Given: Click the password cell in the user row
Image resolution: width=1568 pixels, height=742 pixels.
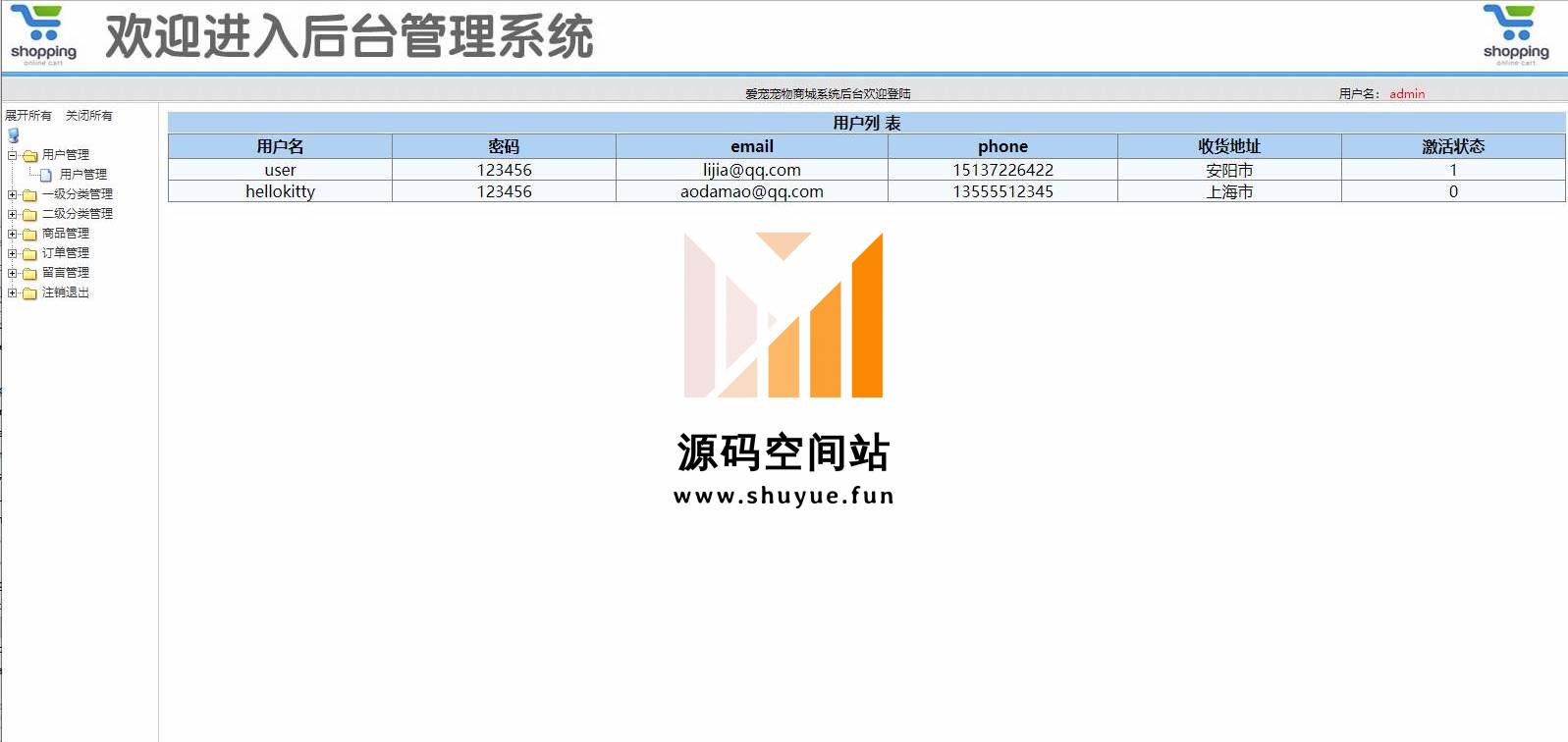Looking at the screenshot, I should click(x=504, y=170).
